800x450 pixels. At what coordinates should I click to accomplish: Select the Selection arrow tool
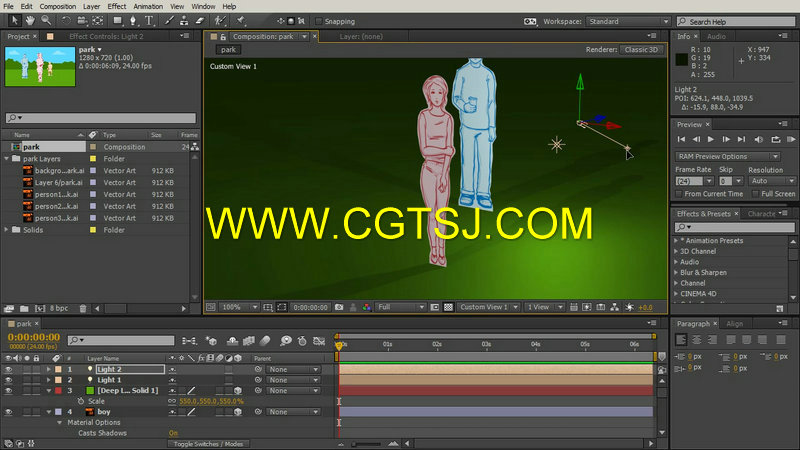click(x=14, y=20)
